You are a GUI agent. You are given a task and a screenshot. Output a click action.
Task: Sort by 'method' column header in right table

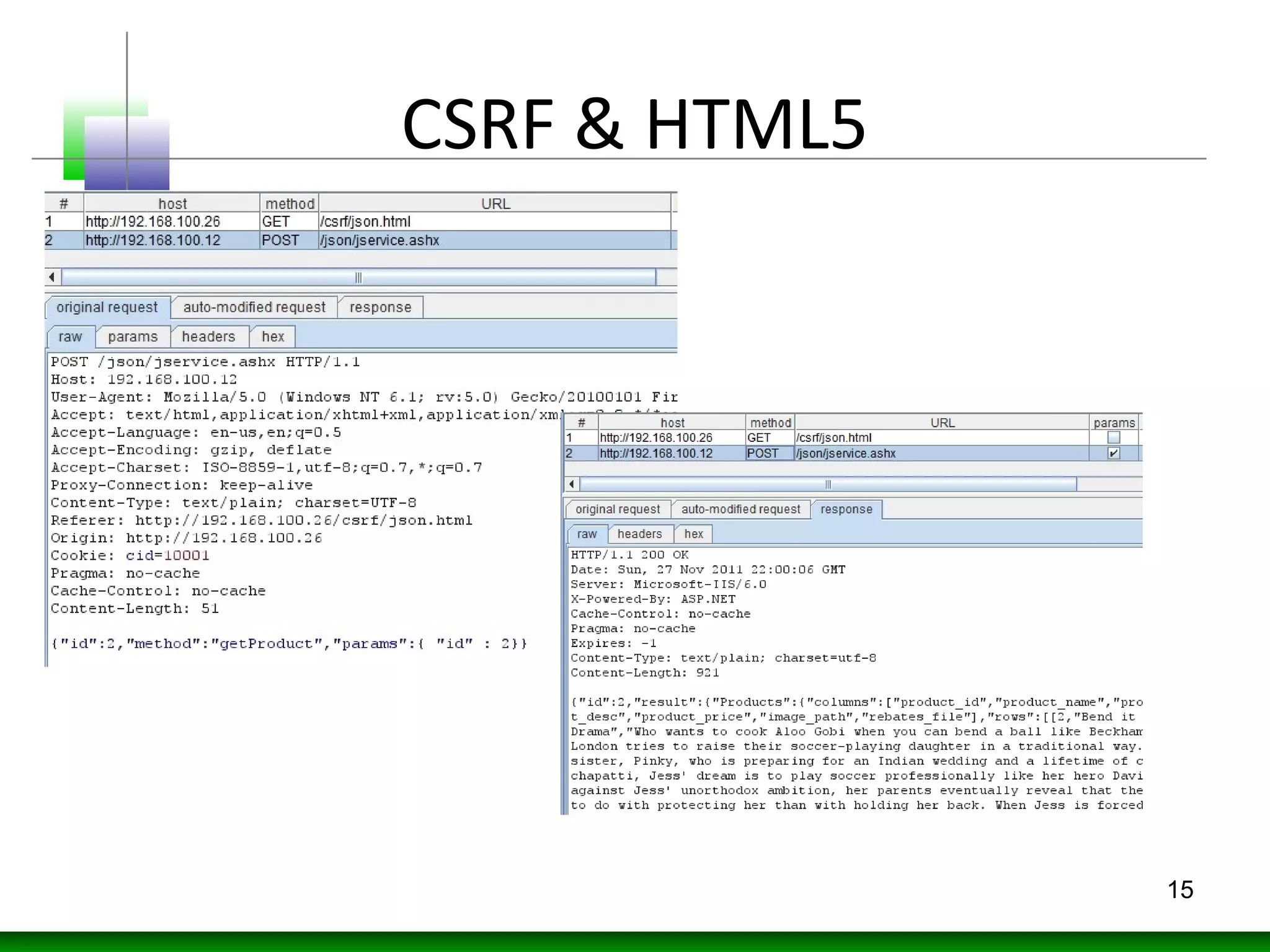click(x=770, y=423)
